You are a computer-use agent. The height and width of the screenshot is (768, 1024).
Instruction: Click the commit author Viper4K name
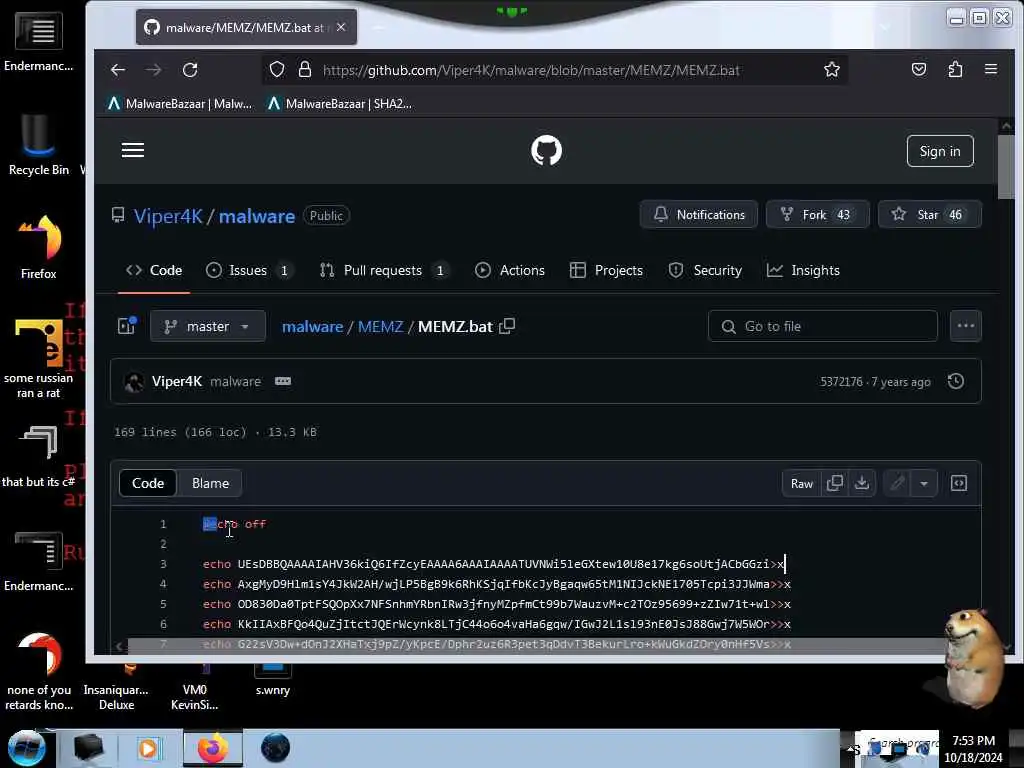(x=176, y=381)
